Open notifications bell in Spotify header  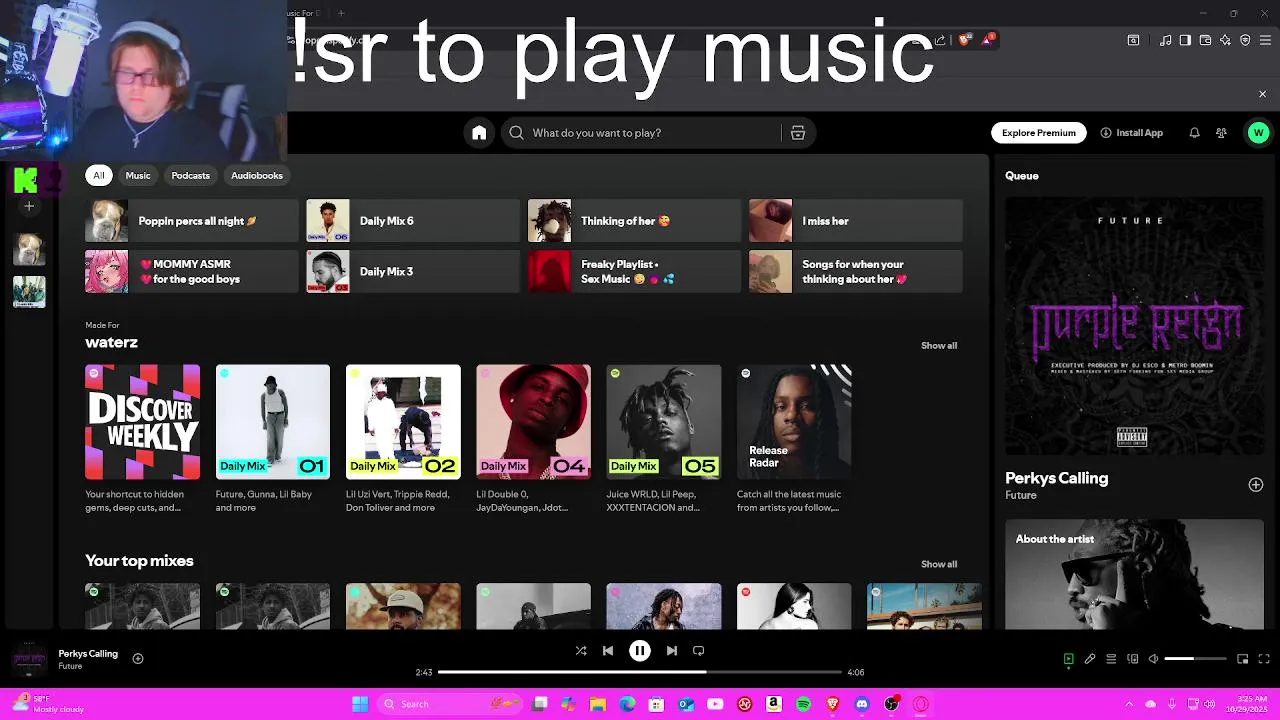coord(1194,133)
